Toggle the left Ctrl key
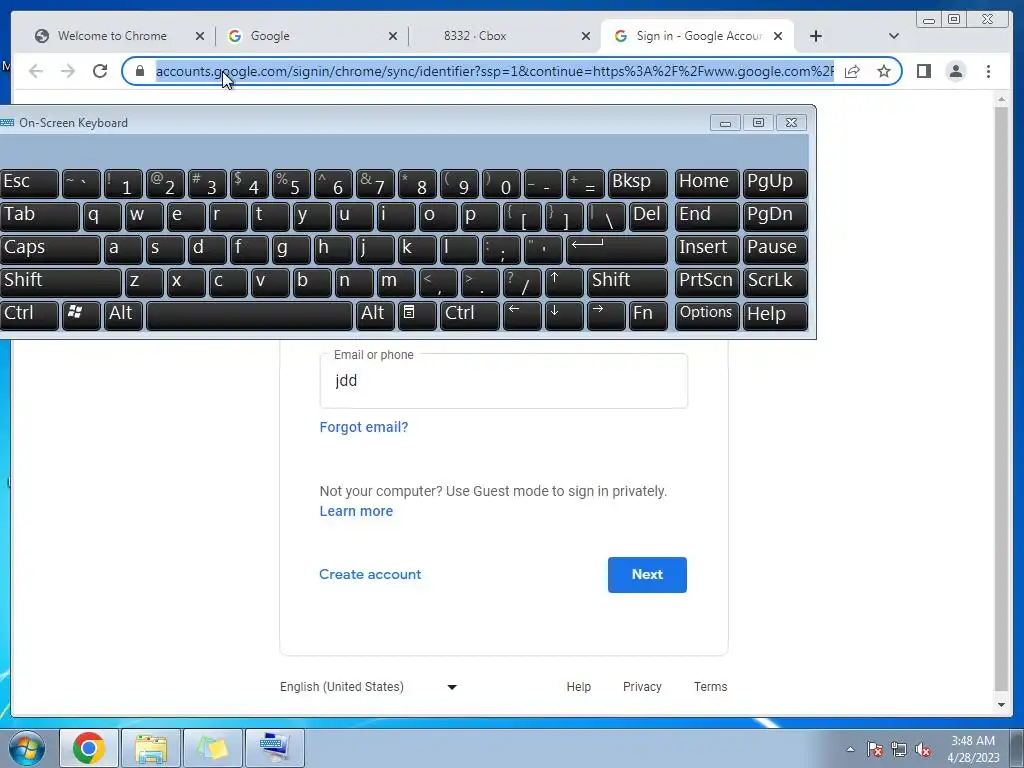The image size is (1024, 768). [29, 315]
